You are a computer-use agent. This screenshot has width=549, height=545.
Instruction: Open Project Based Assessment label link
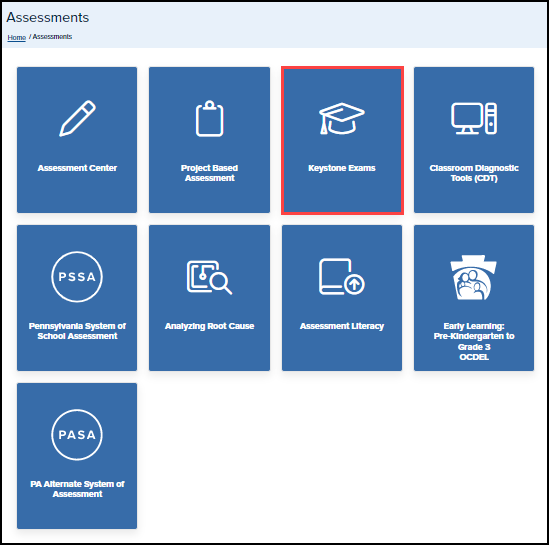209,173
